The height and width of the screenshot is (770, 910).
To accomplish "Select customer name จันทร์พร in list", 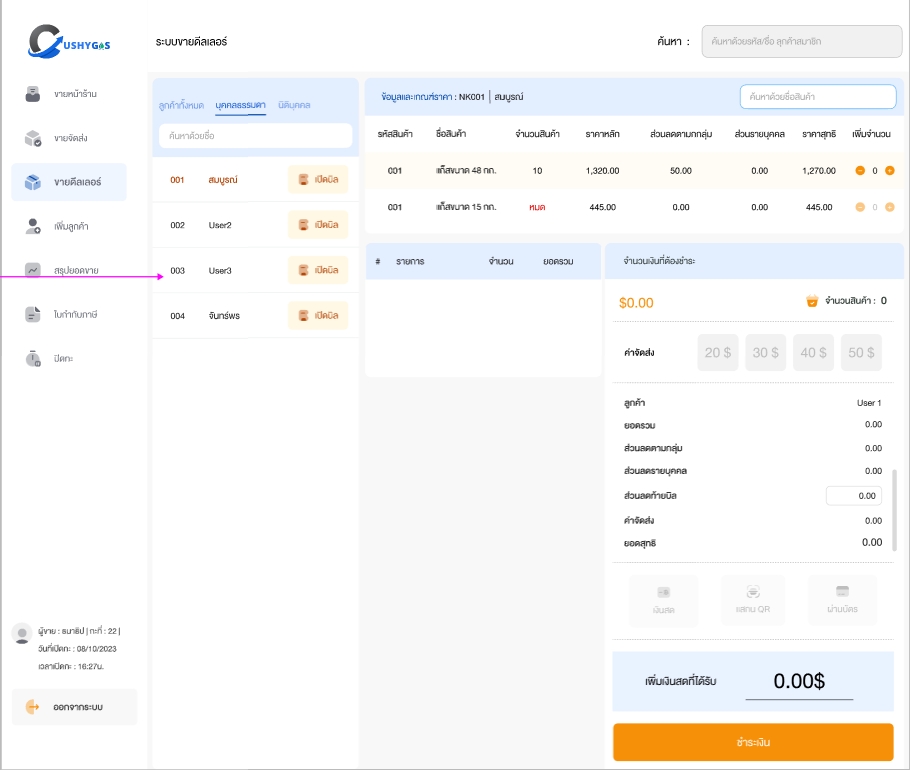I will pyautogui.click(x=224, y=316).
